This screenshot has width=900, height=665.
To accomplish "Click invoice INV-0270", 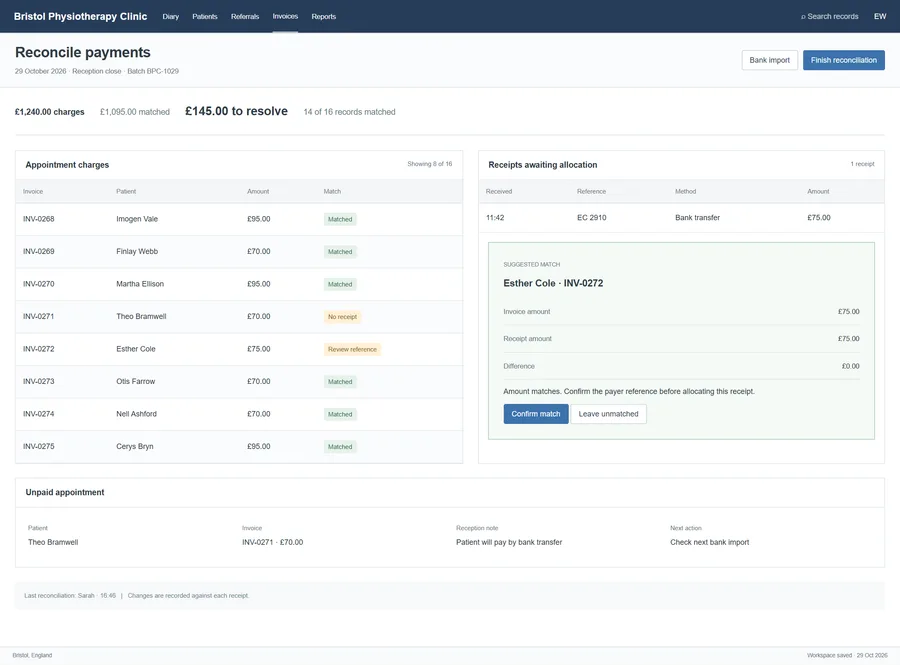I will pyautogui.click(x=38, y=284).
